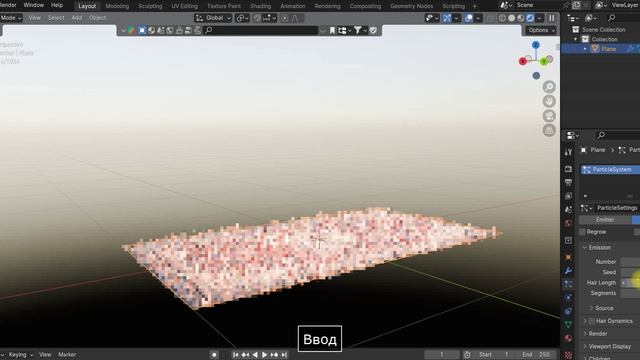
Task: Click the bookmark icon in filter bar
Action: (332, 30)
